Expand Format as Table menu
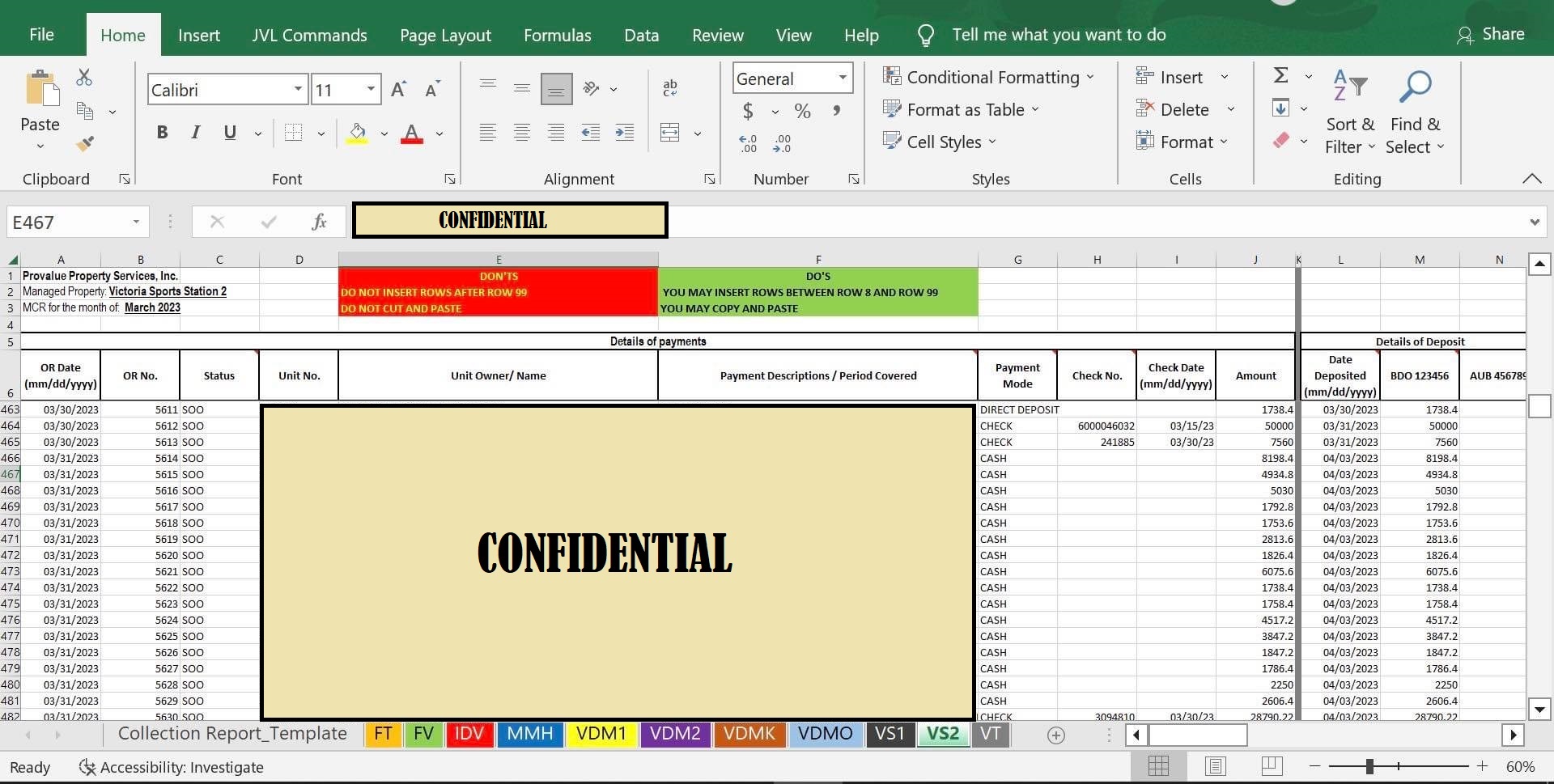Image resolution: width=1554 pixels, height=784 pixels. click(x=962, y=109)
